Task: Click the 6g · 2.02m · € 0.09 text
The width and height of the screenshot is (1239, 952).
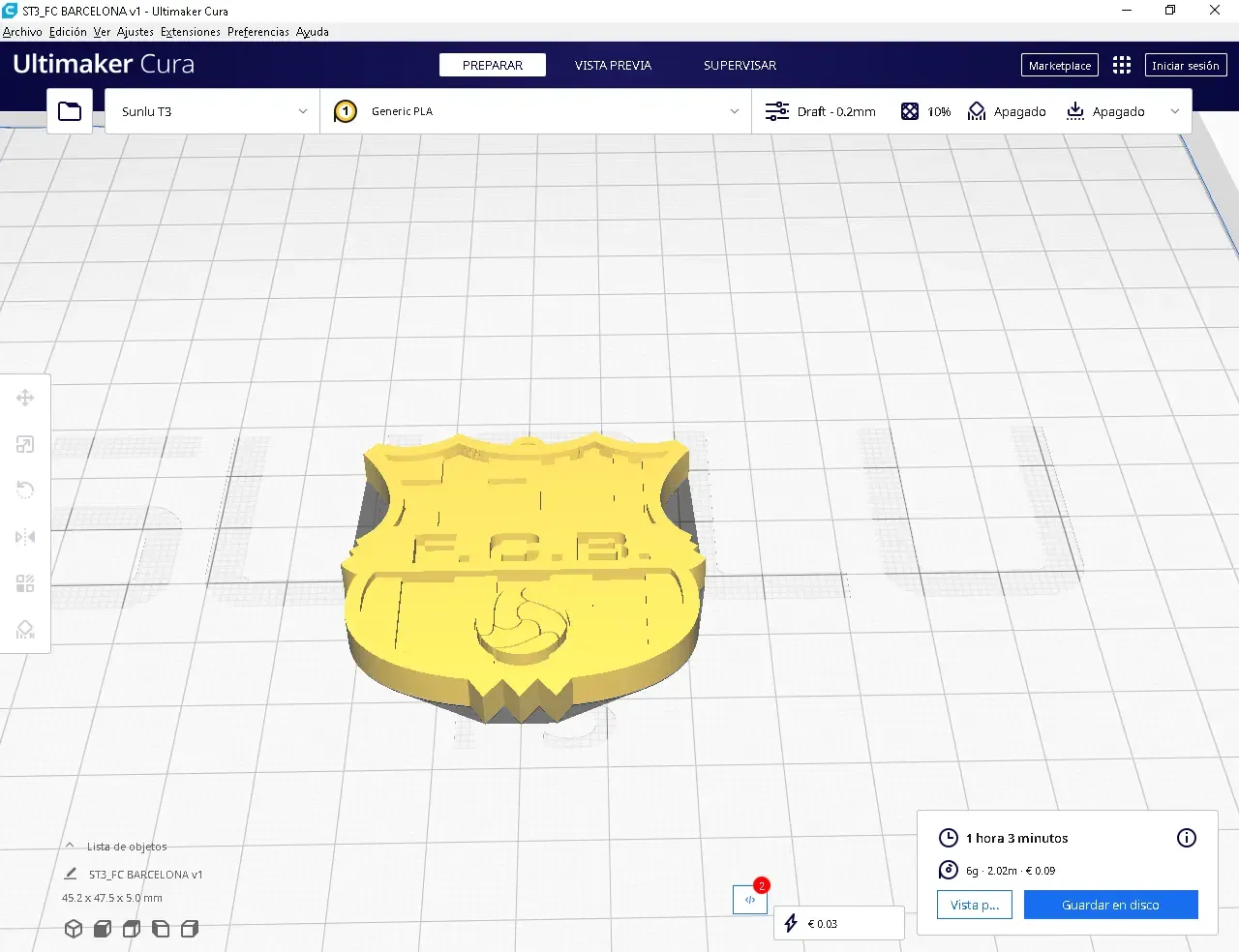Action: click(1011, 871)
